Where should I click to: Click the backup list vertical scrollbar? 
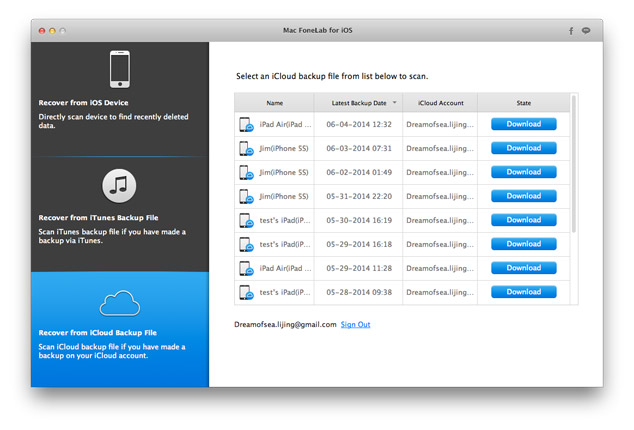(573, 164)
